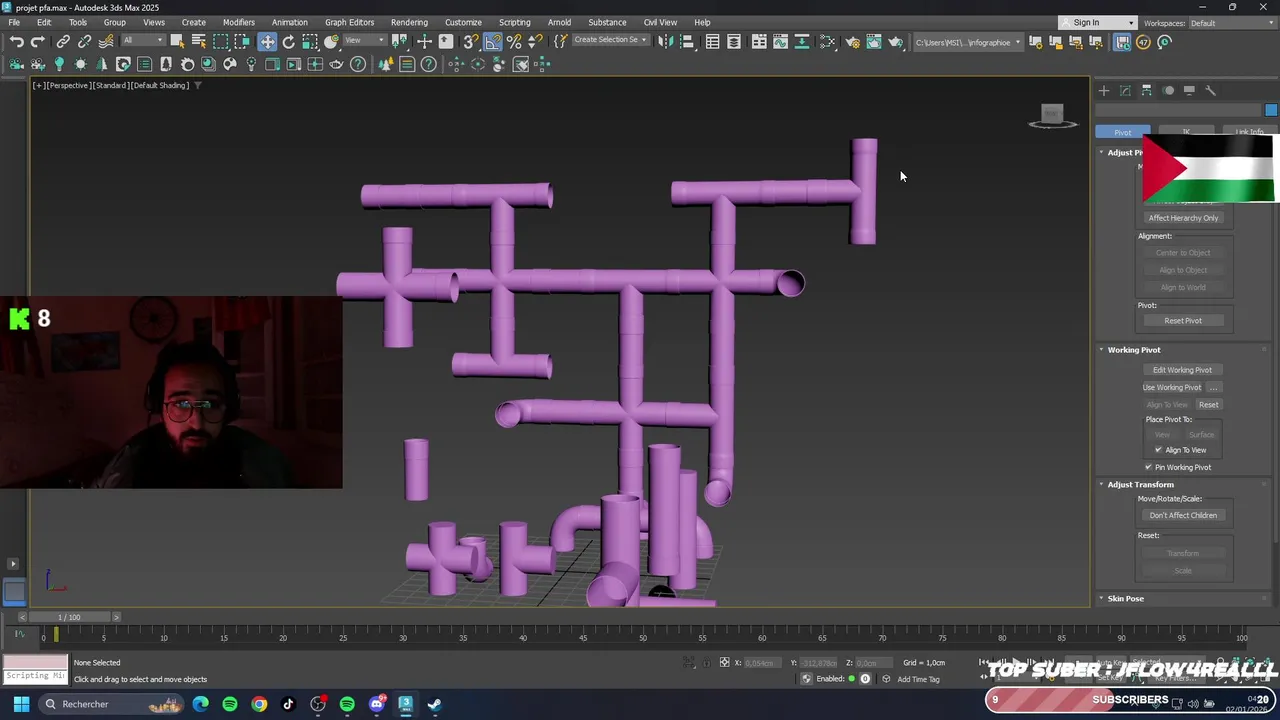The height and width of the screenshot is (720, 1280).
Task: Open the Render Setup teapot icon
Action: [x=852, y=42]
